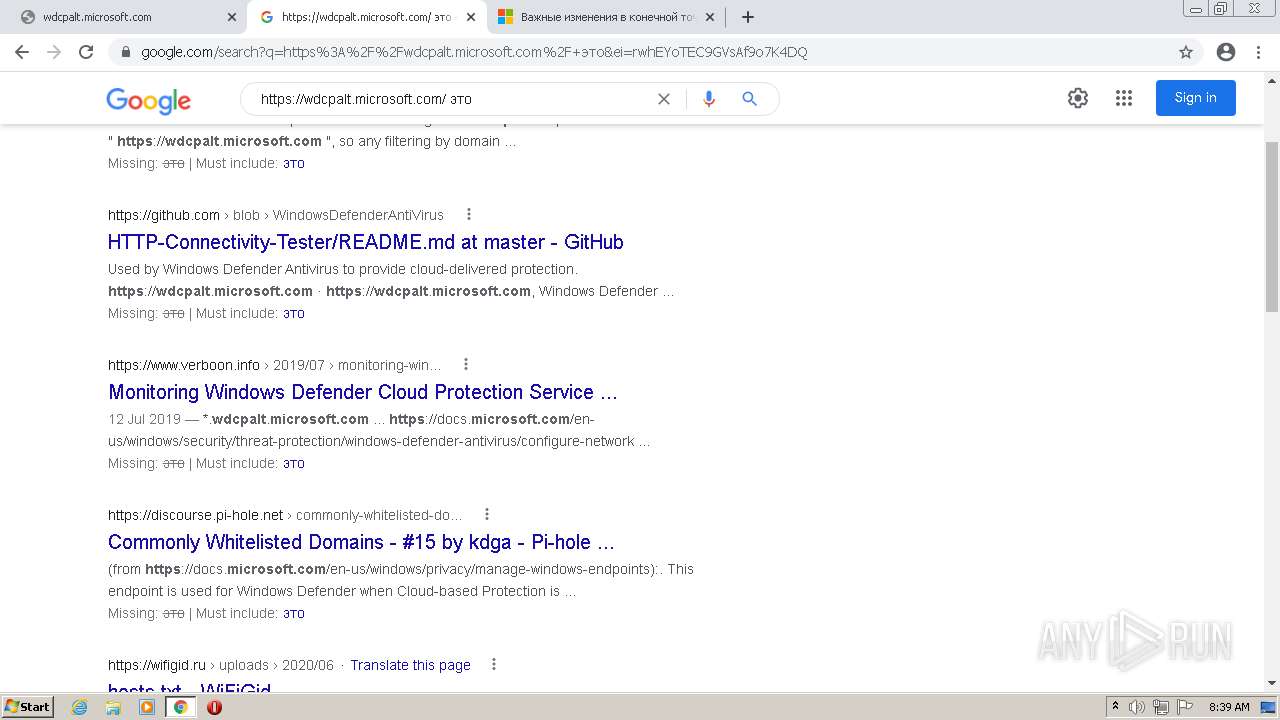Open the Google apps grid

[x=1124, y=98]
